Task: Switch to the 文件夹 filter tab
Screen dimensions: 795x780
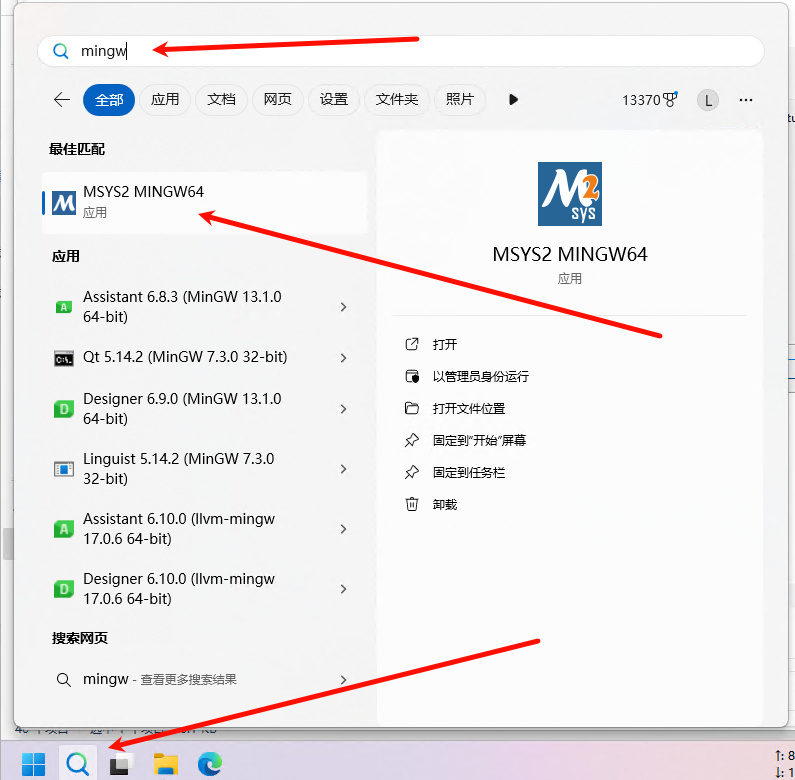Action: [396, 100]
